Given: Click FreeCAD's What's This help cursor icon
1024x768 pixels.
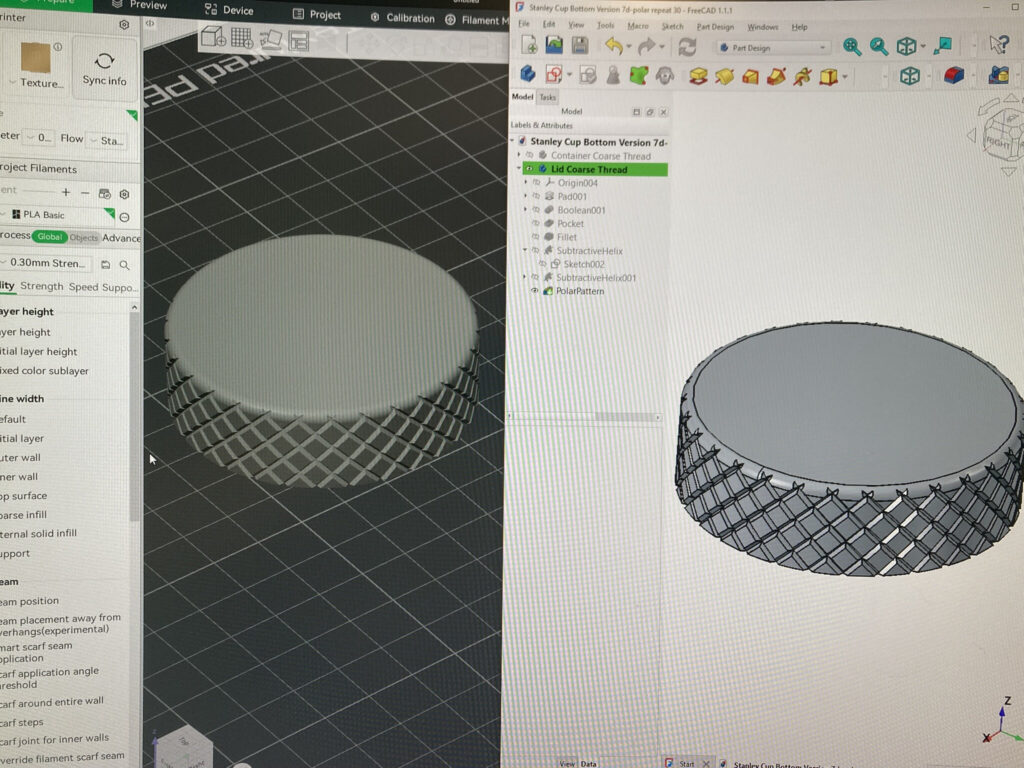Looking at the screenshot, I should point(999,45).
